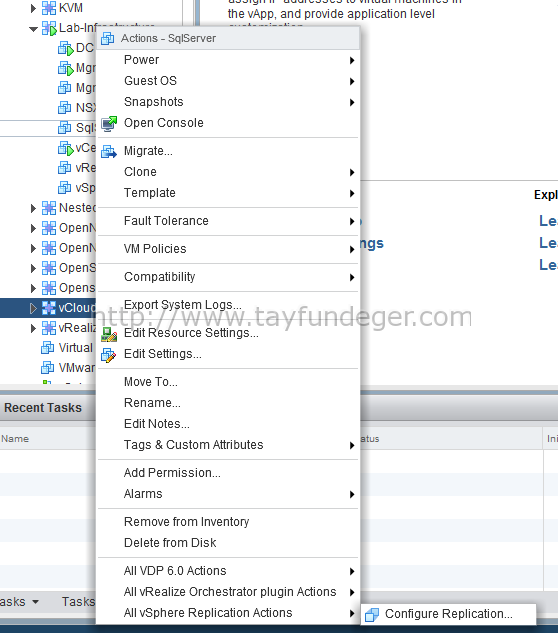Open All VDP 6.0 Actions submenu
Image resolution: width=558 pixels, height=633 pixels.
click(x=228, y=571)
